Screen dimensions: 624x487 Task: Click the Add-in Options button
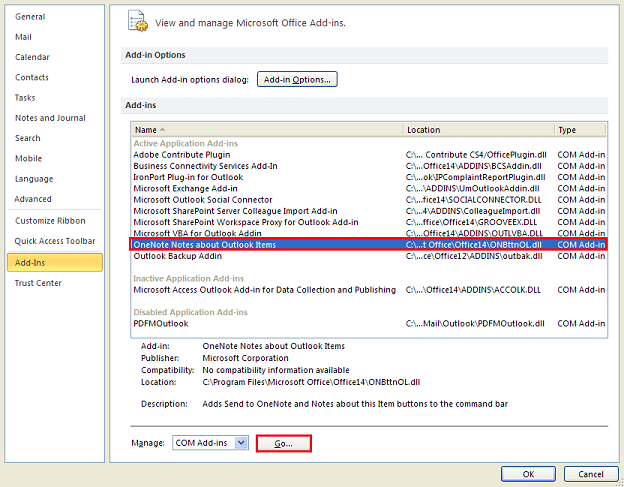(297, 79)
